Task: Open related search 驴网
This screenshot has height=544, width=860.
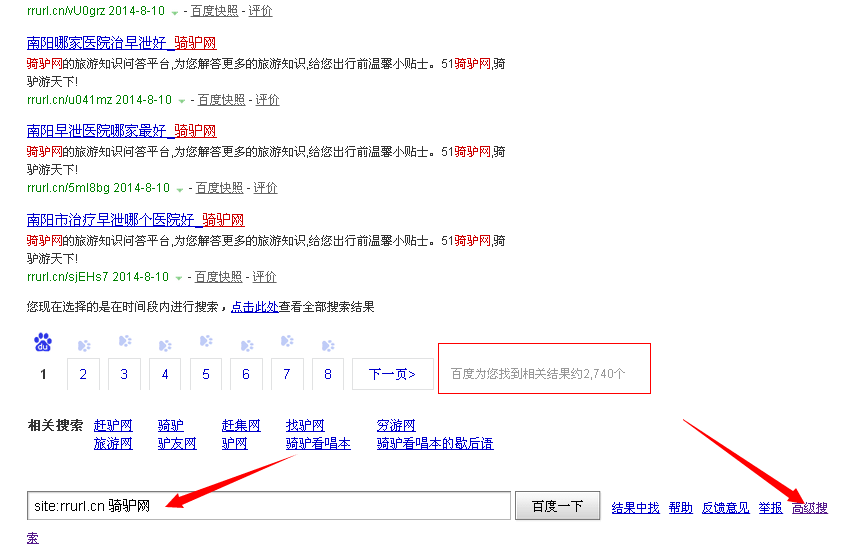Action: click(x=235, y=444)
